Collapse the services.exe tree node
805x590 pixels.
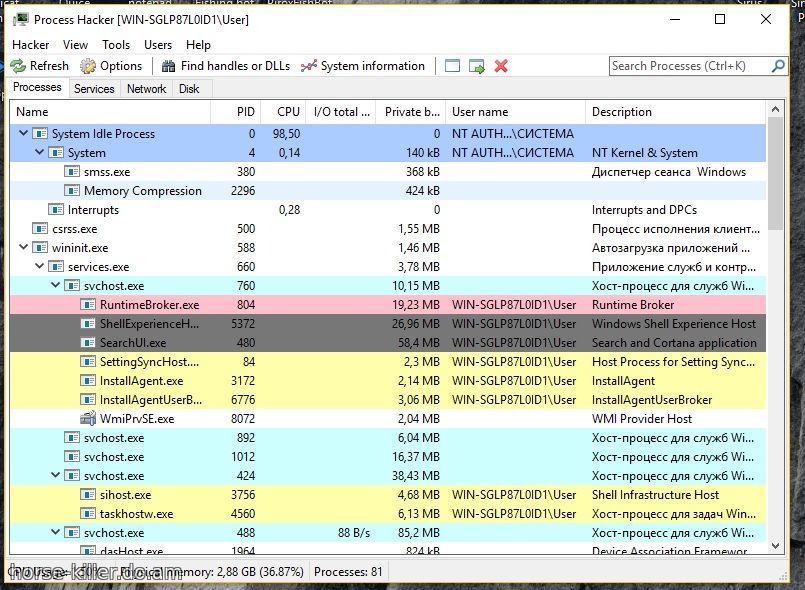tap(40, 266)
